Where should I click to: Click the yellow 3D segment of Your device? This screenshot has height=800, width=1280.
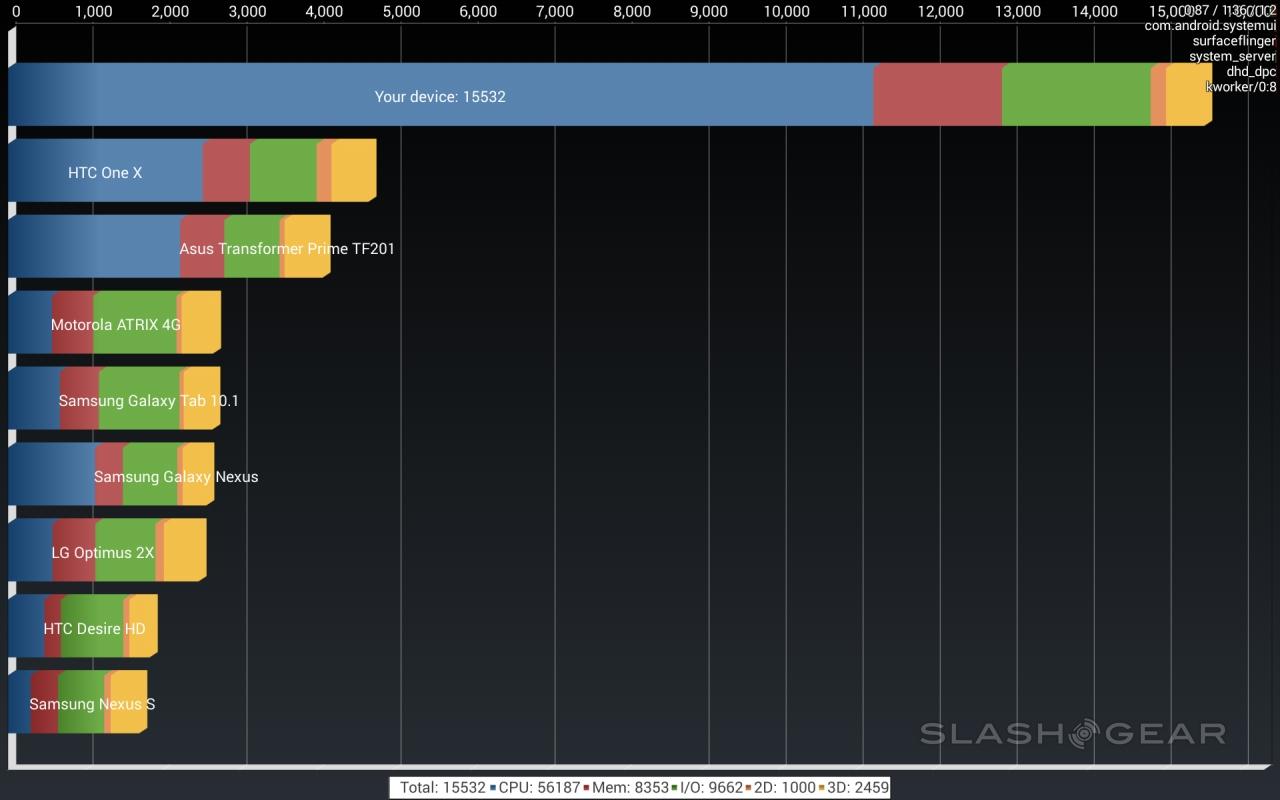tap(1187, 95)
